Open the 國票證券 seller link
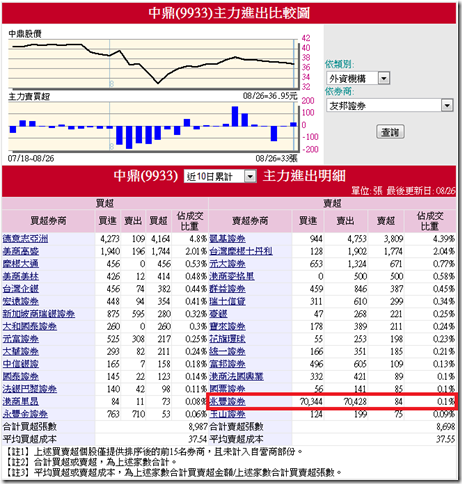The width and height of the screenshot is (462, 484). (228, 389)
